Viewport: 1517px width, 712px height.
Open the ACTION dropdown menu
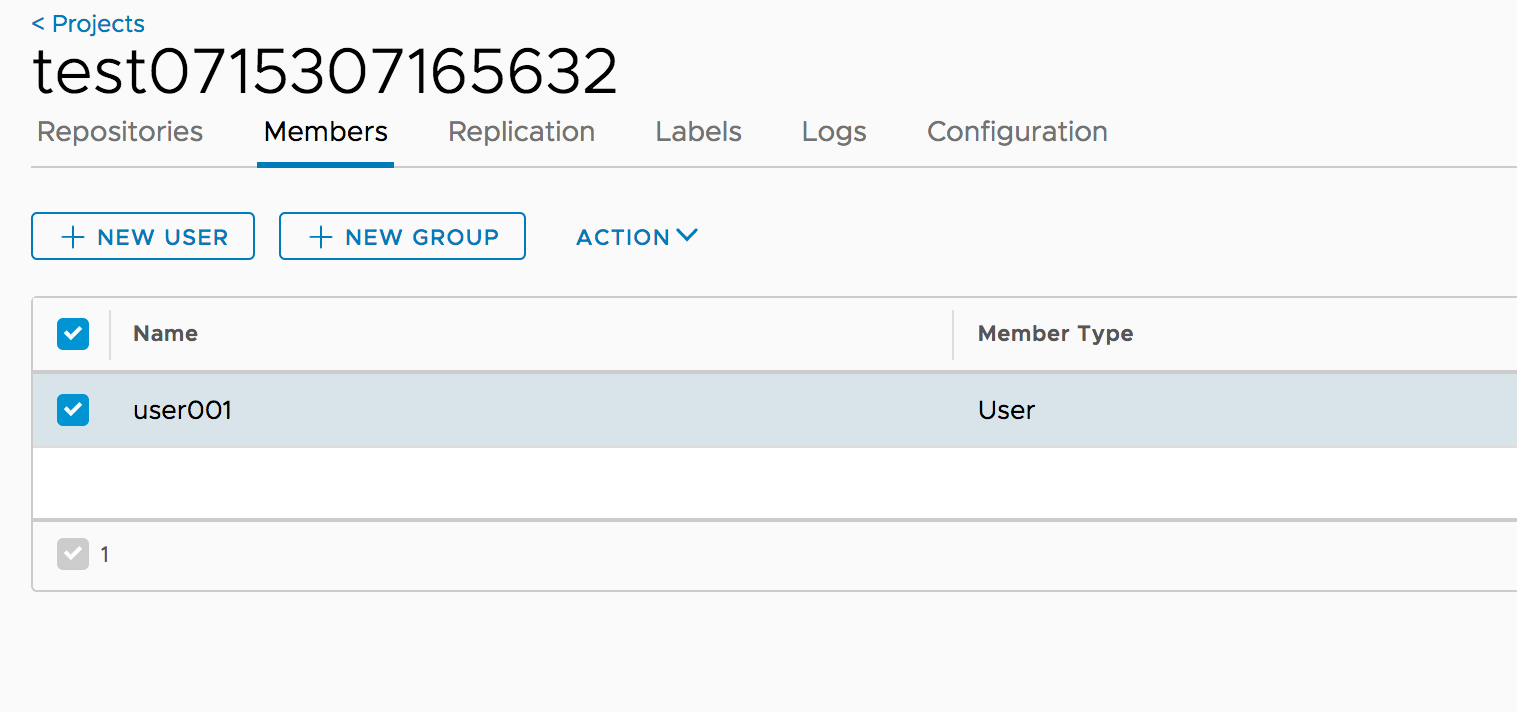[625, 237]
